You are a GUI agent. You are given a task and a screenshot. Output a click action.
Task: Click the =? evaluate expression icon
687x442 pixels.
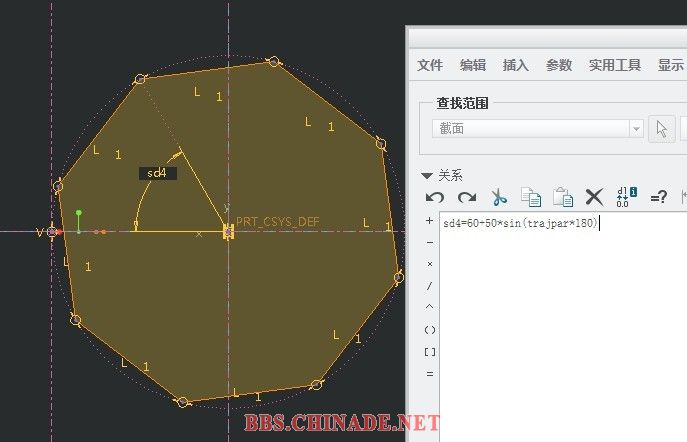pos(659,197)
